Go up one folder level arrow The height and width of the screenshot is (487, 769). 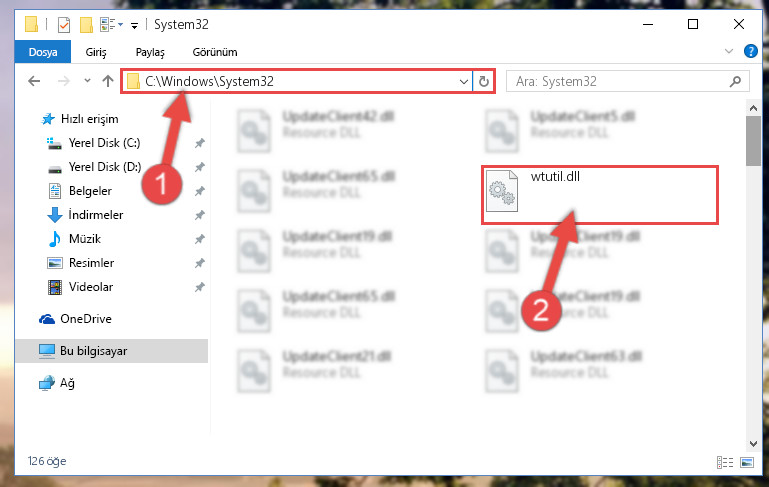(x=108, y=81)
